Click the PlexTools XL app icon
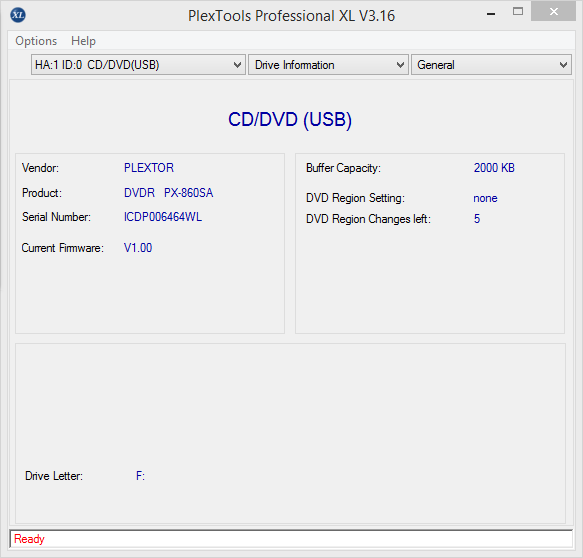 click(18, 15)
